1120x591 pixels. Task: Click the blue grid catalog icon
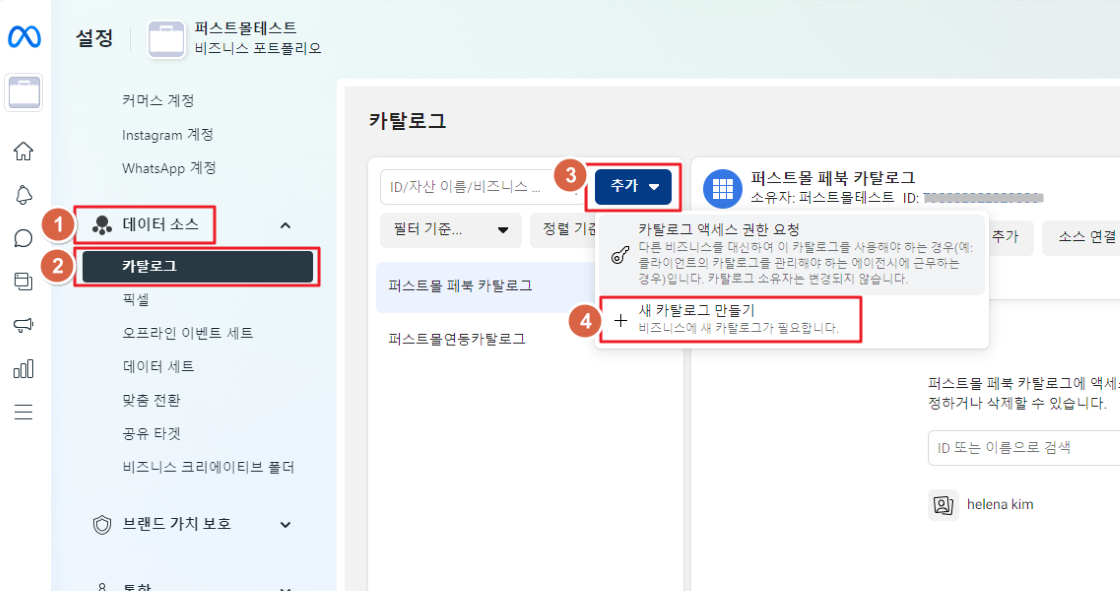pyautogui.click(x=722, y=189)
